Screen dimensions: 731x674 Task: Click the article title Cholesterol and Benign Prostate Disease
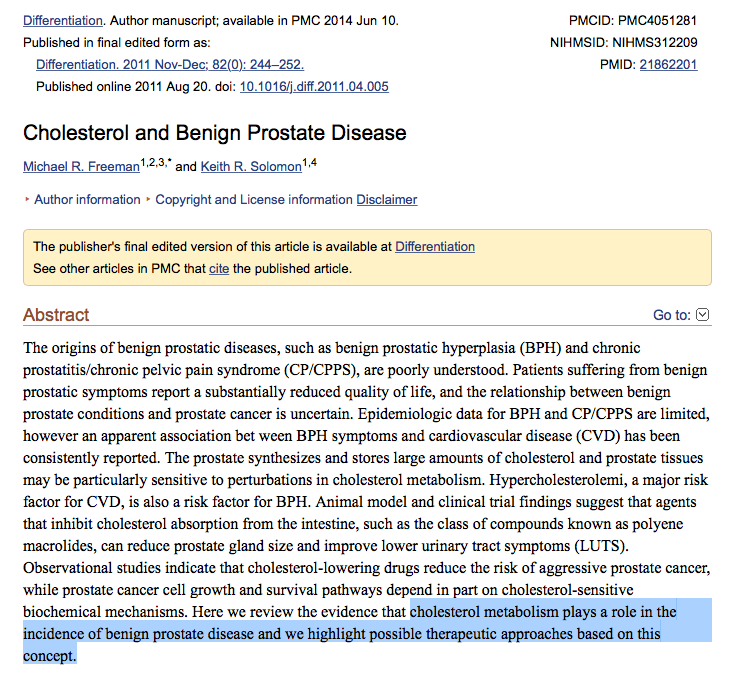(214, 133)
